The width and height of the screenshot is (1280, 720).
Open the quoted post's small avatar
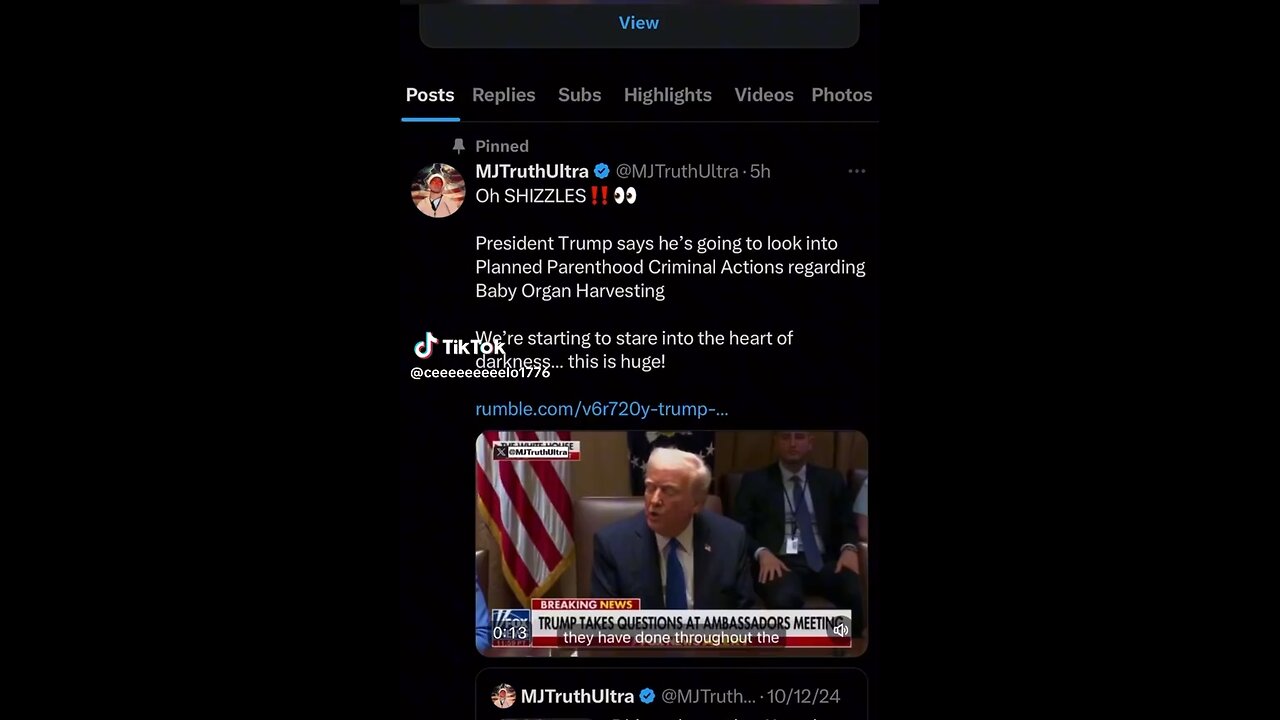[504, 696]
